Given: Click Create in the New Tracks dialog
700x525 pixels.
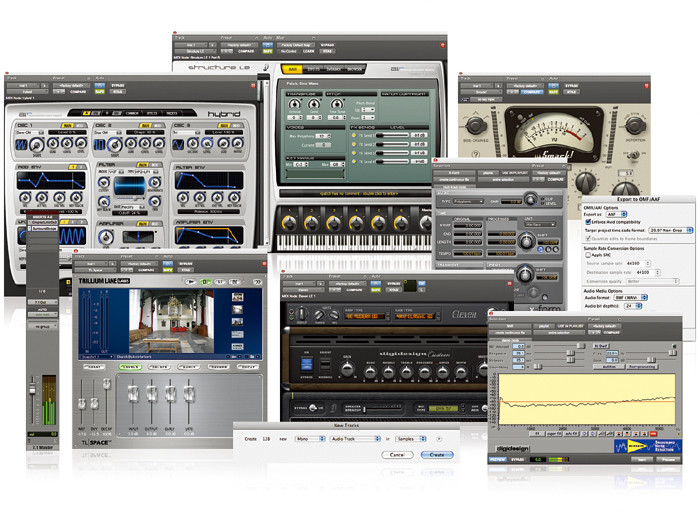Looking at the screenshot, I should [x=437, y=455].
